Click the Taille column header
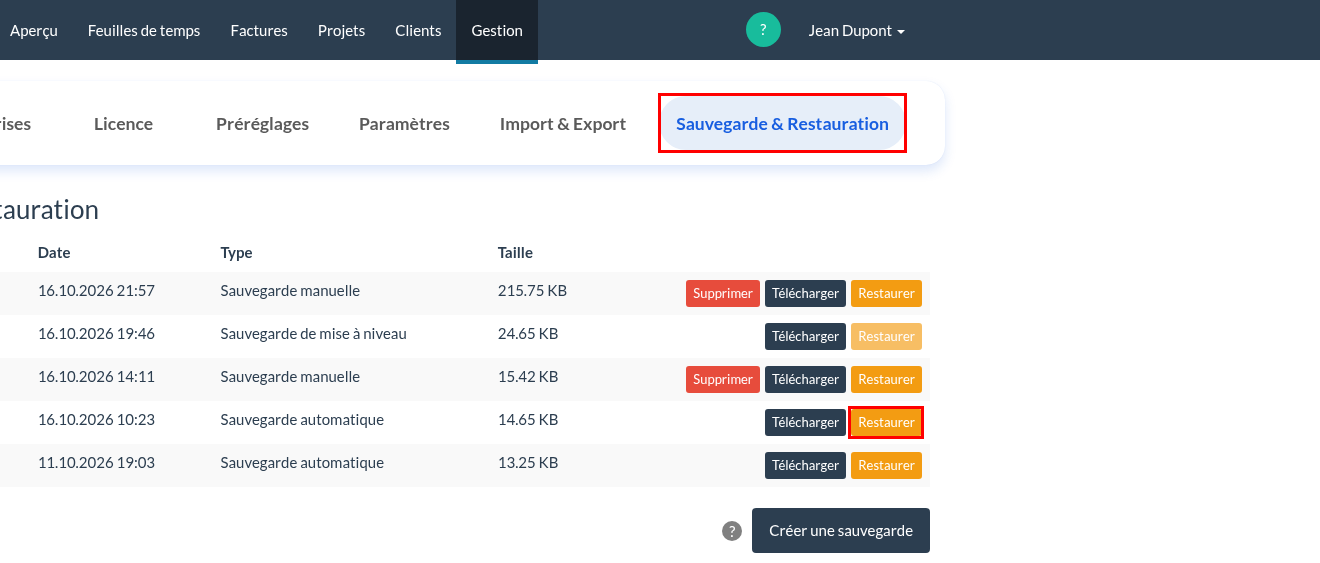 515,253
